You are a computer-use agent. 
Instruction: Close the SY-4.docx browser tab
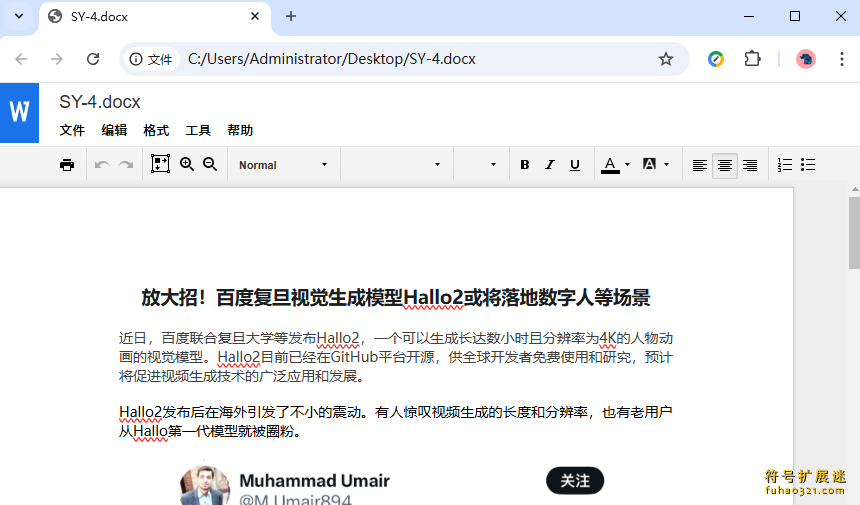255,16
